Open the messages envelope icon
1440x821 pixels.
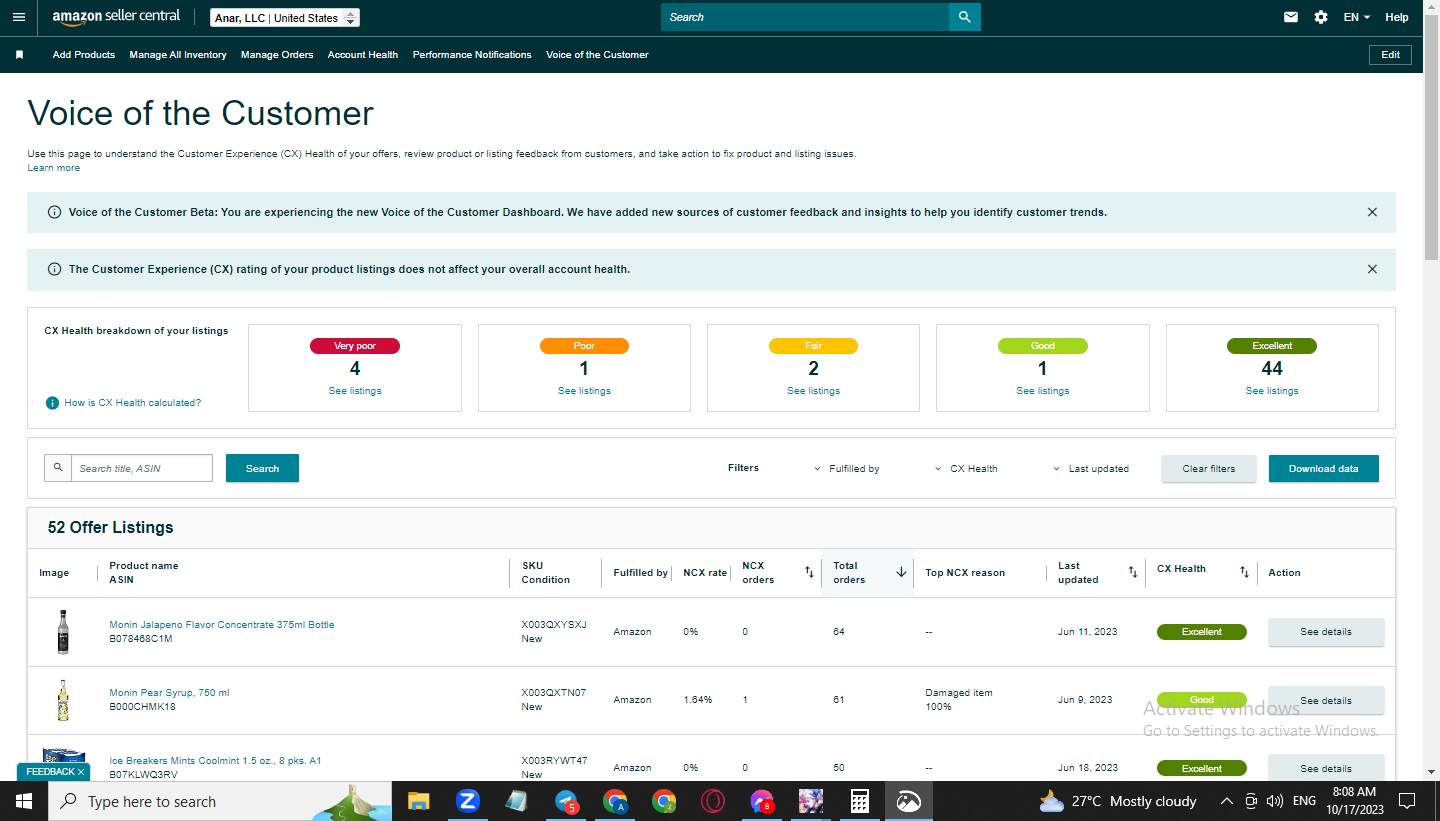(1291, 17)
